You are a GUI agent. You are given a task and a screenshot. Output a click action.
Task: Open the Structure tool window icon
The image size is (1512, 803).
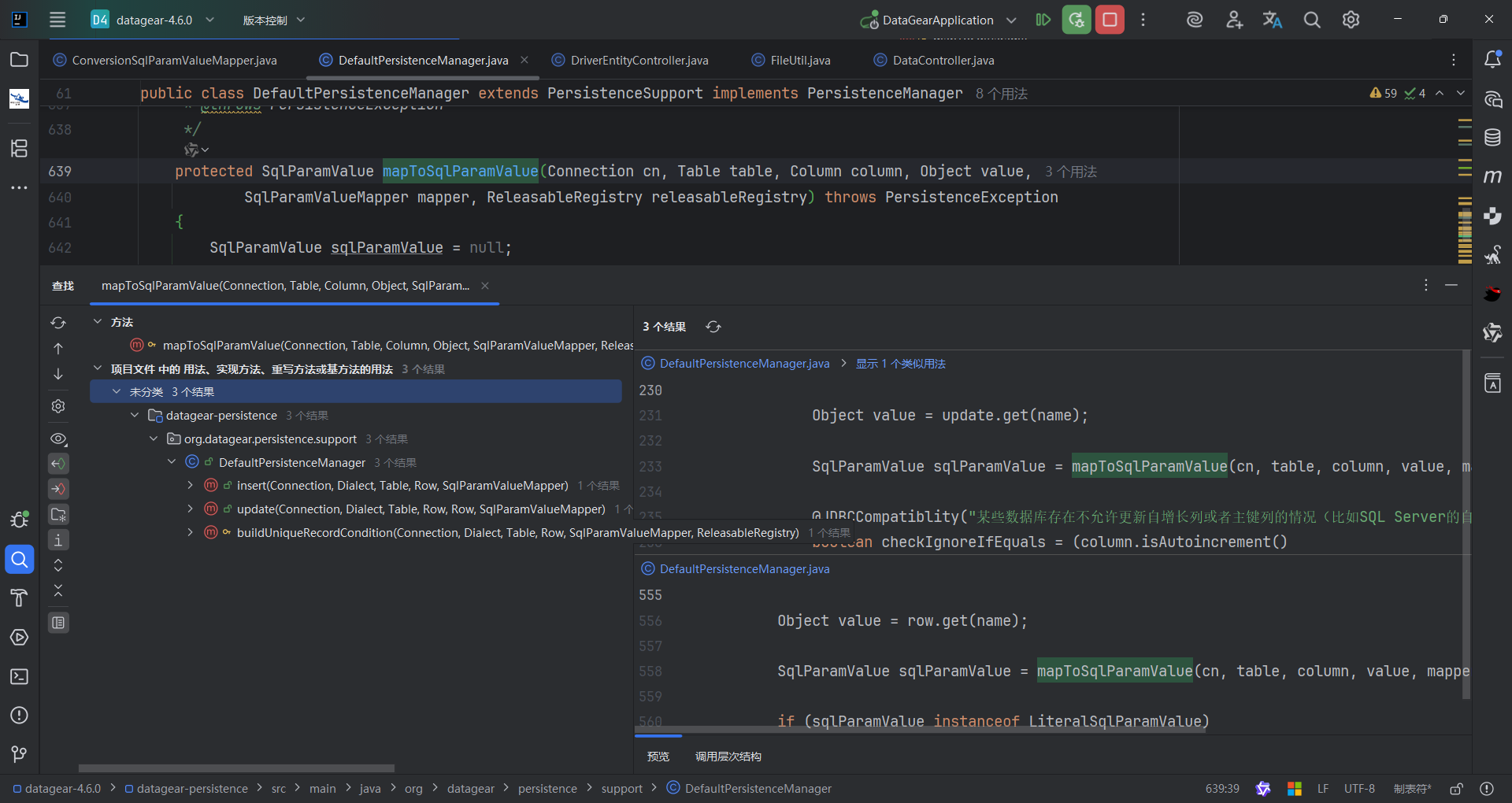19,148
